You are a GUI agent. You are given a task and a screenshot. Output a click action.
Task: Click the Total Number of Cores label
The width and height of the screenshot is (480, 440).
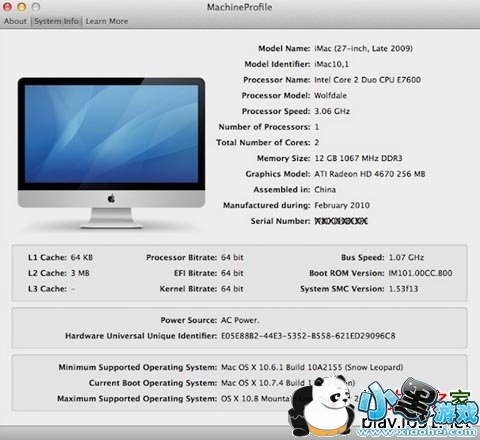[263, 142]
